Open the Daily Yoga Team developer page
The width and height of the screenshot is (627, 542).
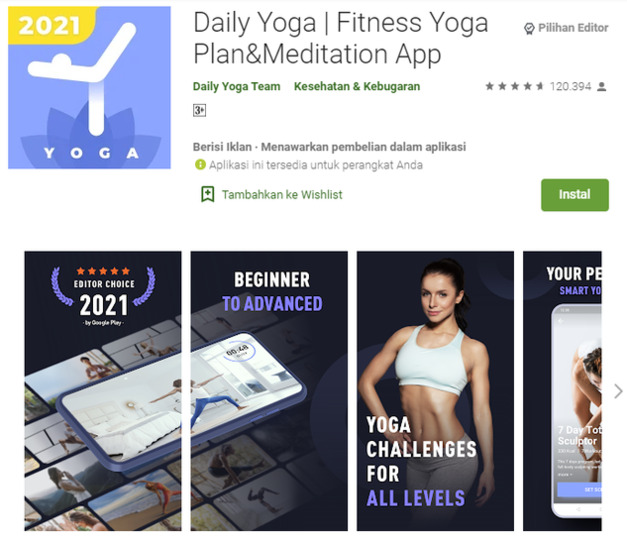(236, 86)
